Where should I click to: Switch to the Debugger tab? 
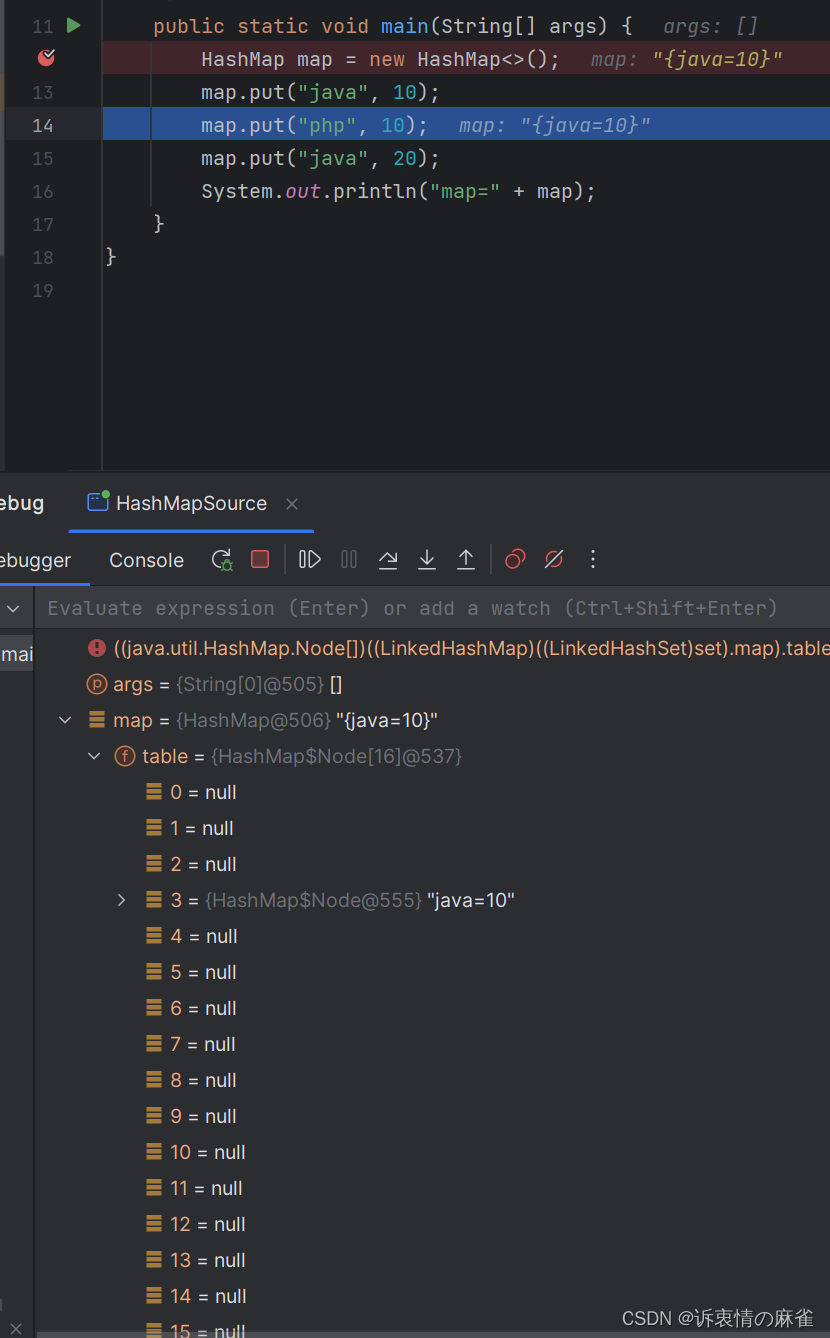point(36,560)
